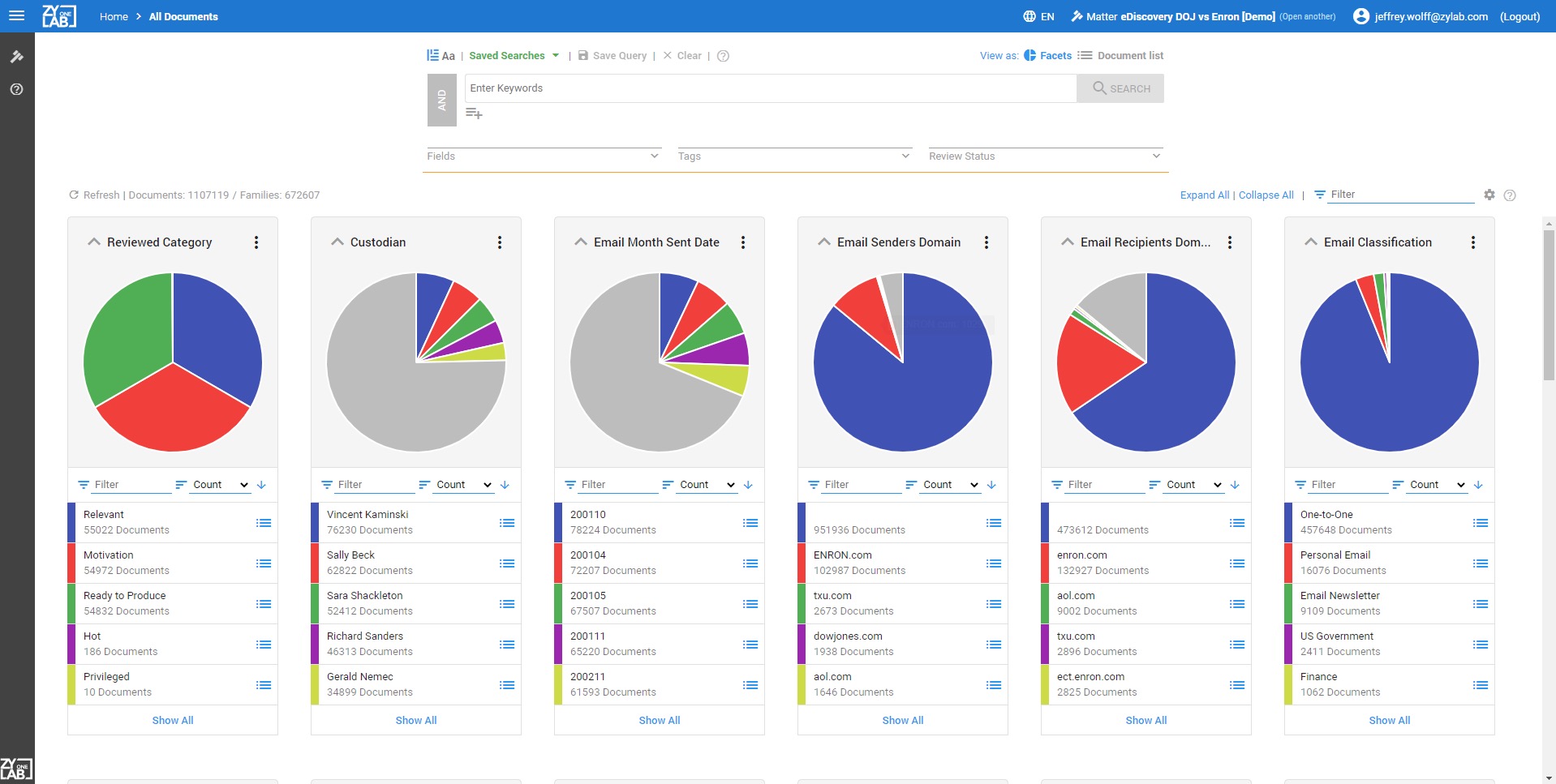Switch view to Facets
This screenshot has width=1556, height=784.
click(1047, 56)
